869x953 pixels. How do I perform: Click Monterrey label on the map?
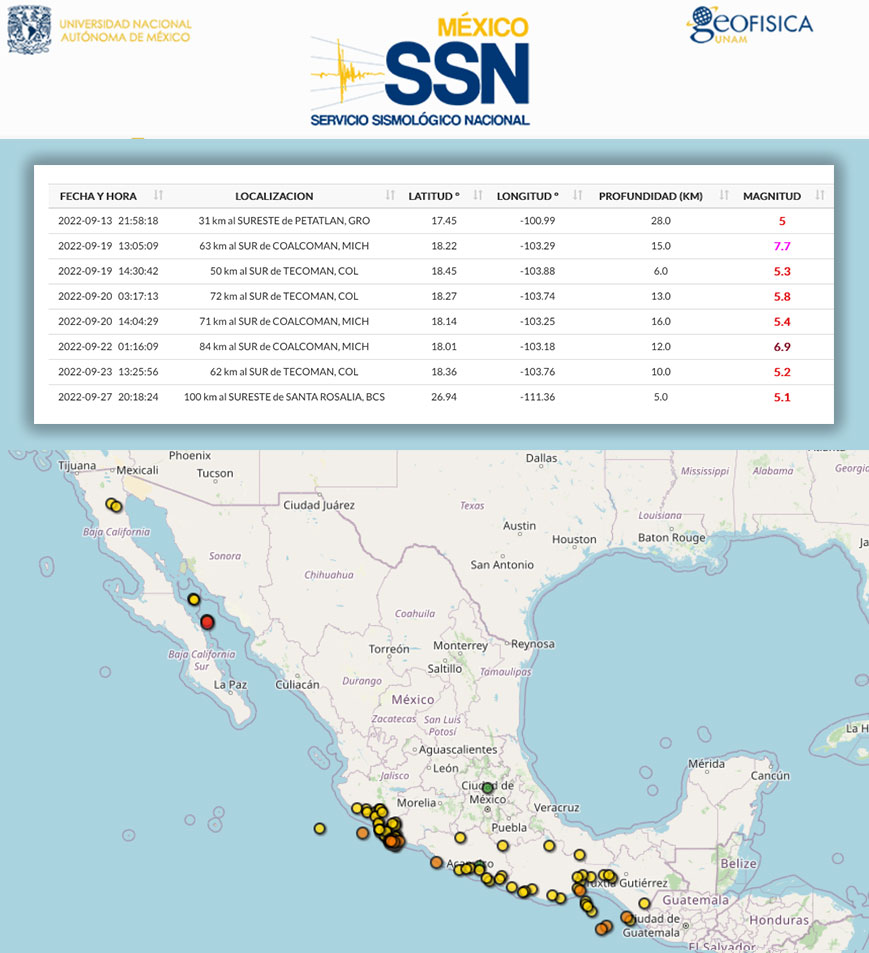(x=460, y=645)
